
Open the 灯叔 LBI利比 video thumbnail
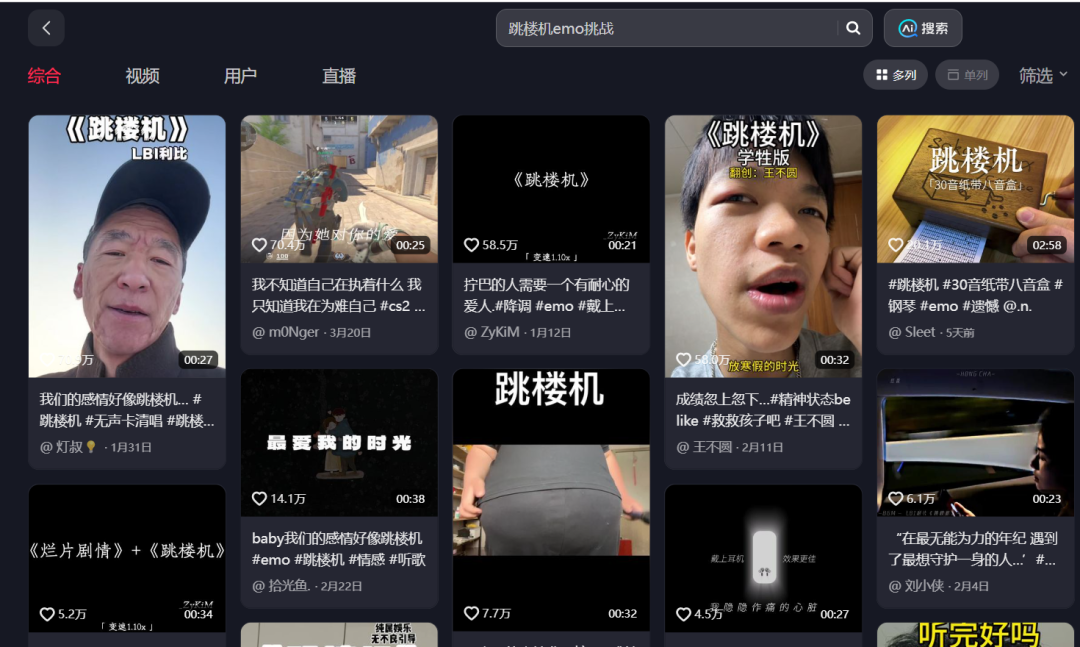(127, 246)
